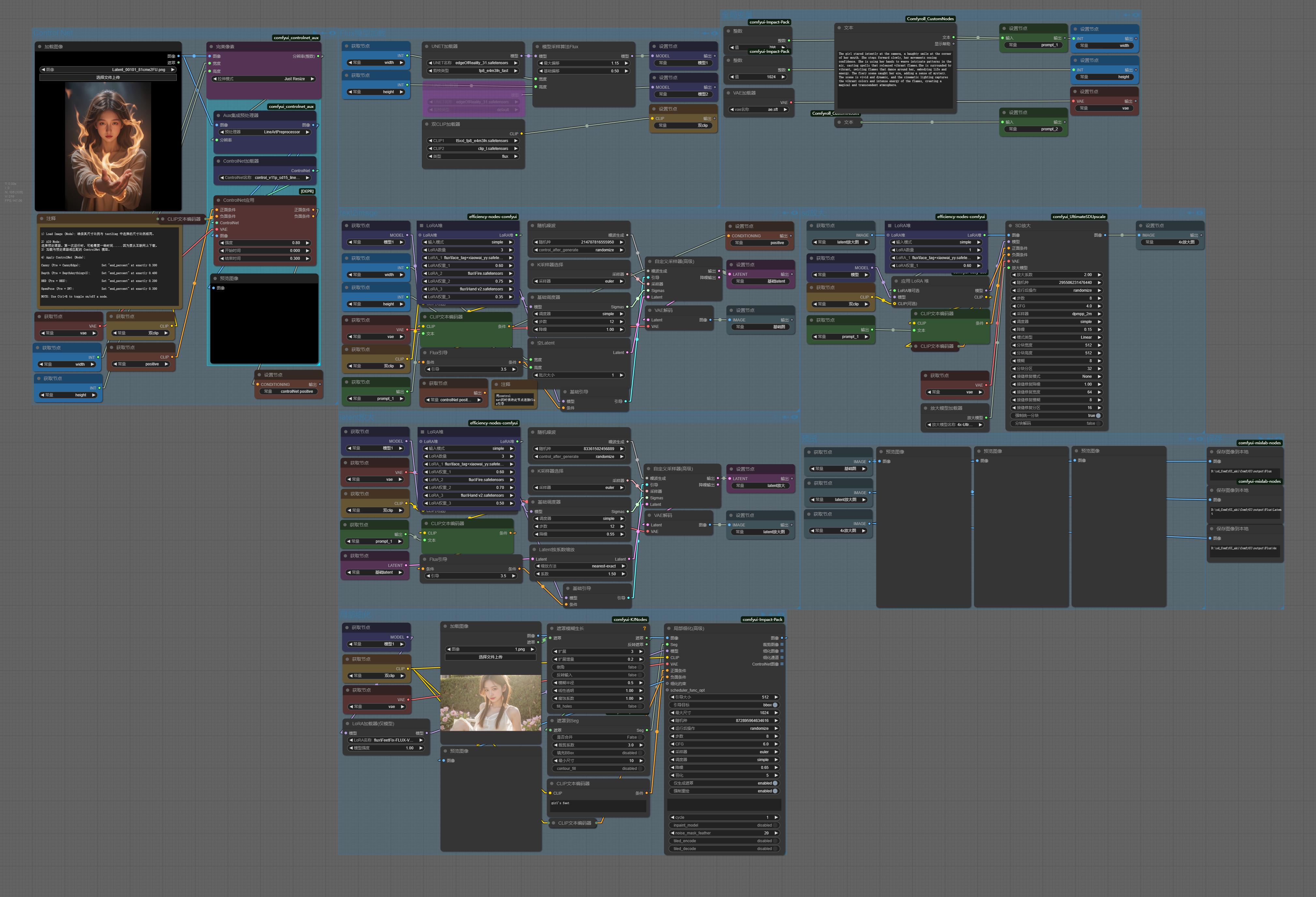
Task: Click the square icon on sd放大 LoRA堆 node
Action: point(890,225)
